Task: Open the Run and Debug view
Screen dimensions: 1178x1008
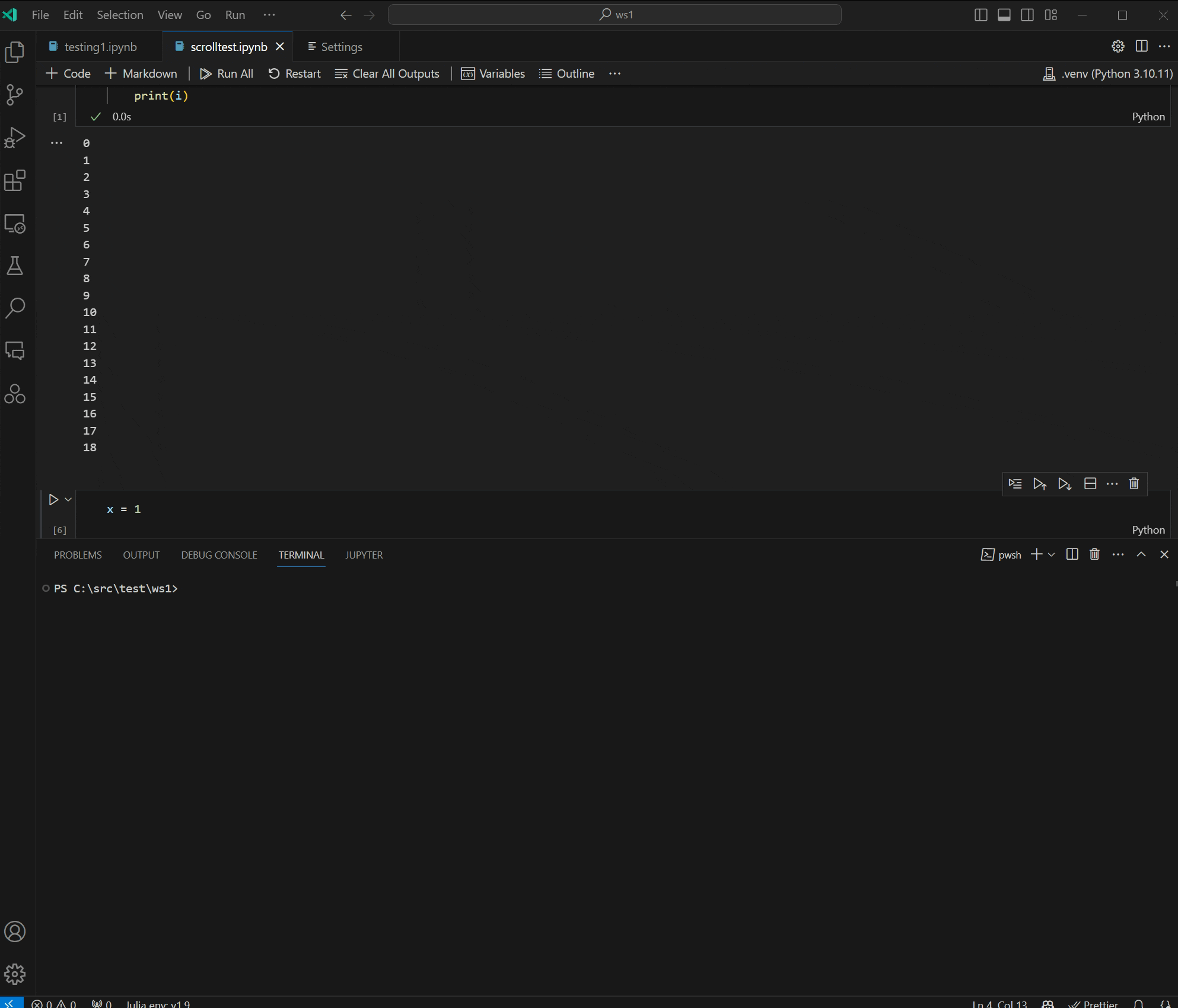Action: [x=15, y=138]
